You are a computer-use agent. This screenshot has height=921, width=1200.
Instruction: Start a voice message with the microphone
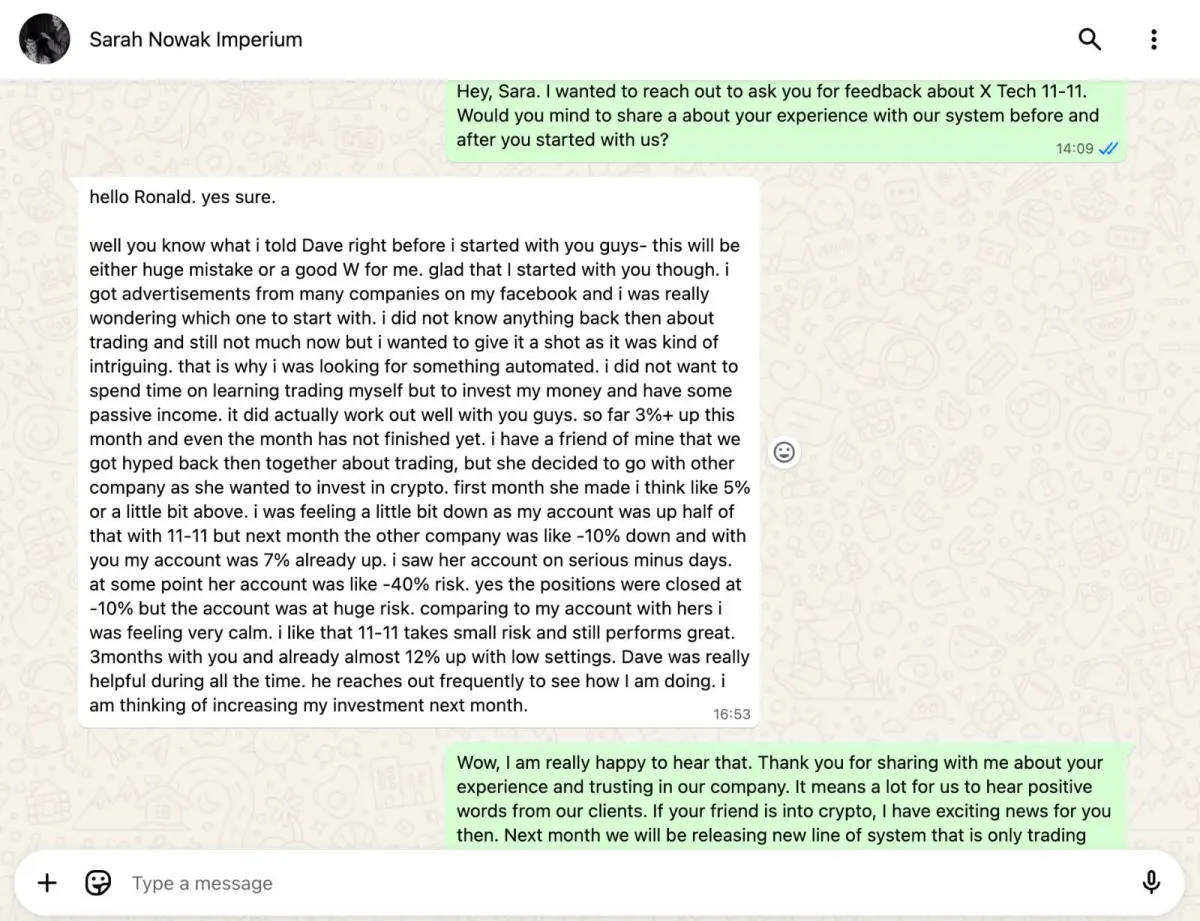pos(1151,882)
